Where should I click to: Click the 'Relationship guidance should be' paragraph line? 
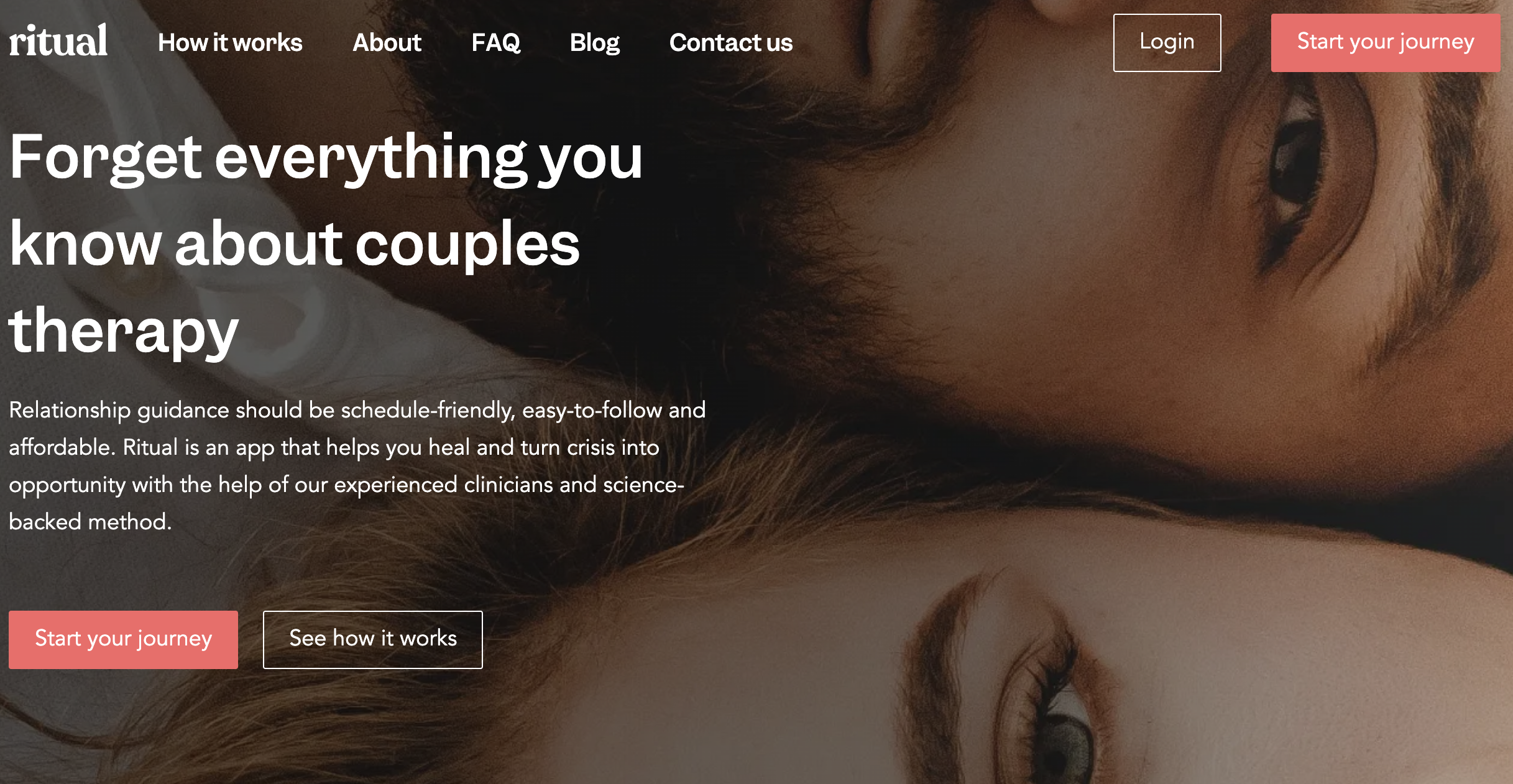click(x=357, y=411)
